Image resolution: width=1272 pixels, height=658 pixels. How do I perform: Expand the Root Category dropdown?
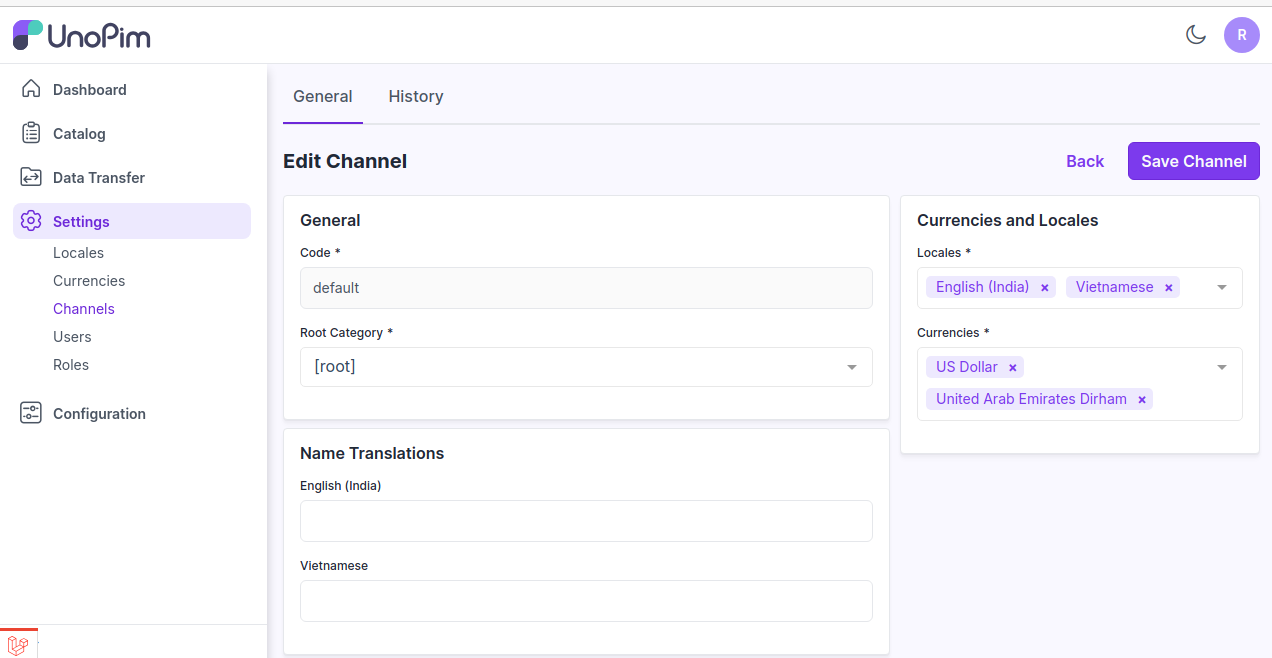coord(851,367)
